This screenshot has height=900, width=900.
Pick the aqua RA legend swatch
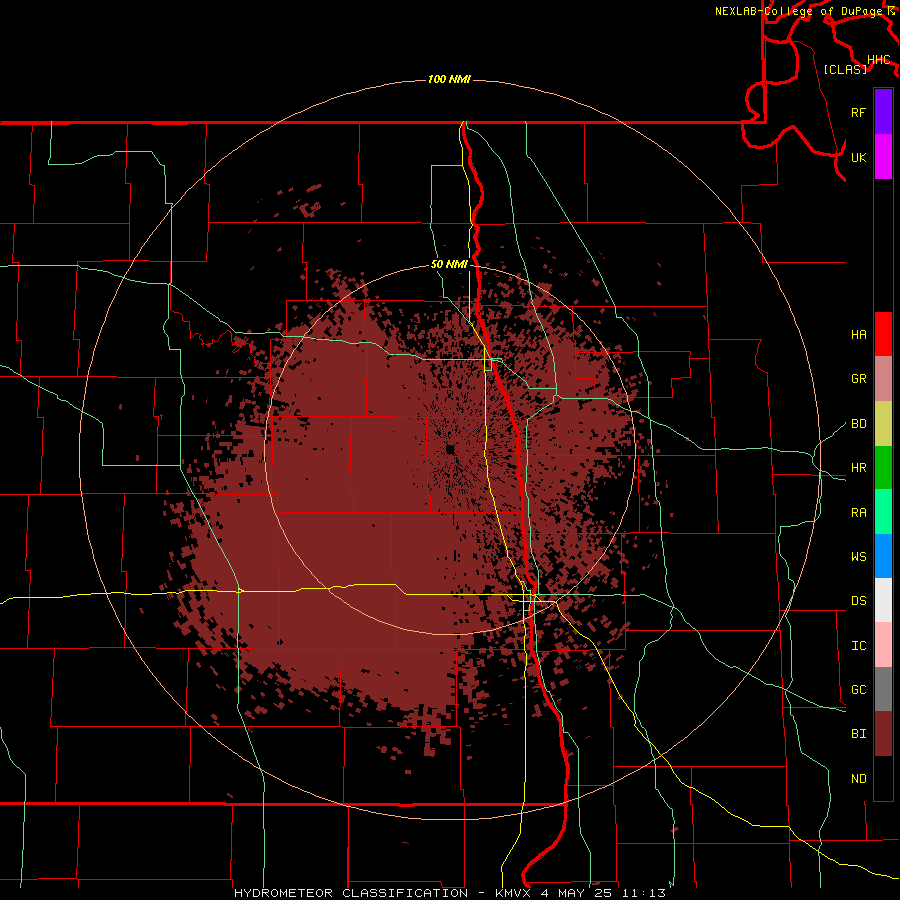click(x=883, y=512)
